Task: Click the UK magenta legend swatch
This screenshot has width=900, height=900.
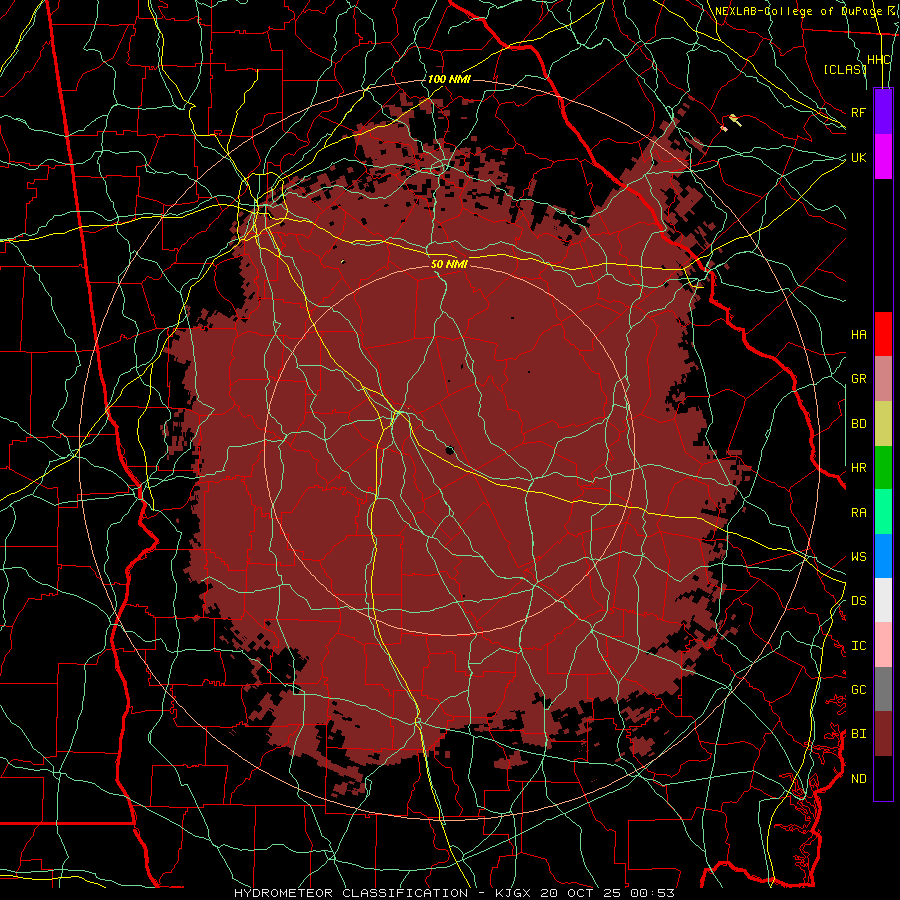Action: click(883, 157)
